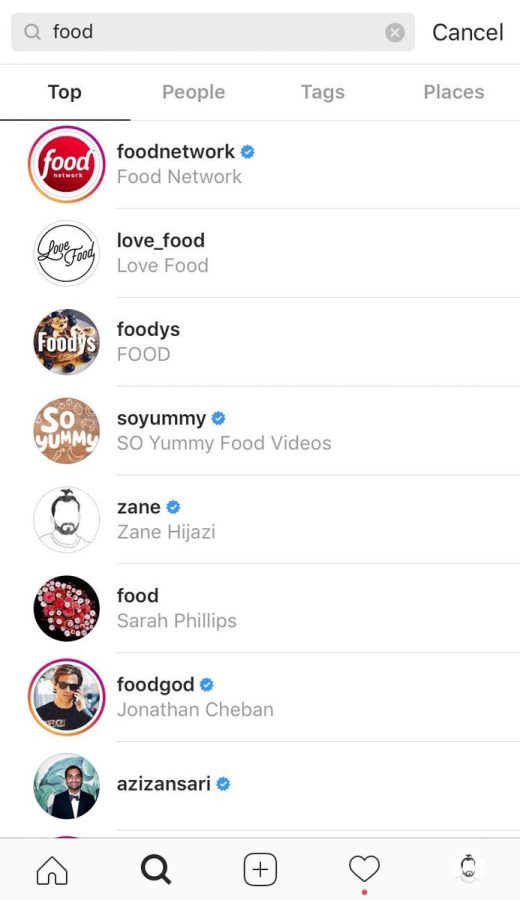Open the profile avatar in bottom bar
The width and height of the screenshot is (520, 900).
(x=468, y=869)
